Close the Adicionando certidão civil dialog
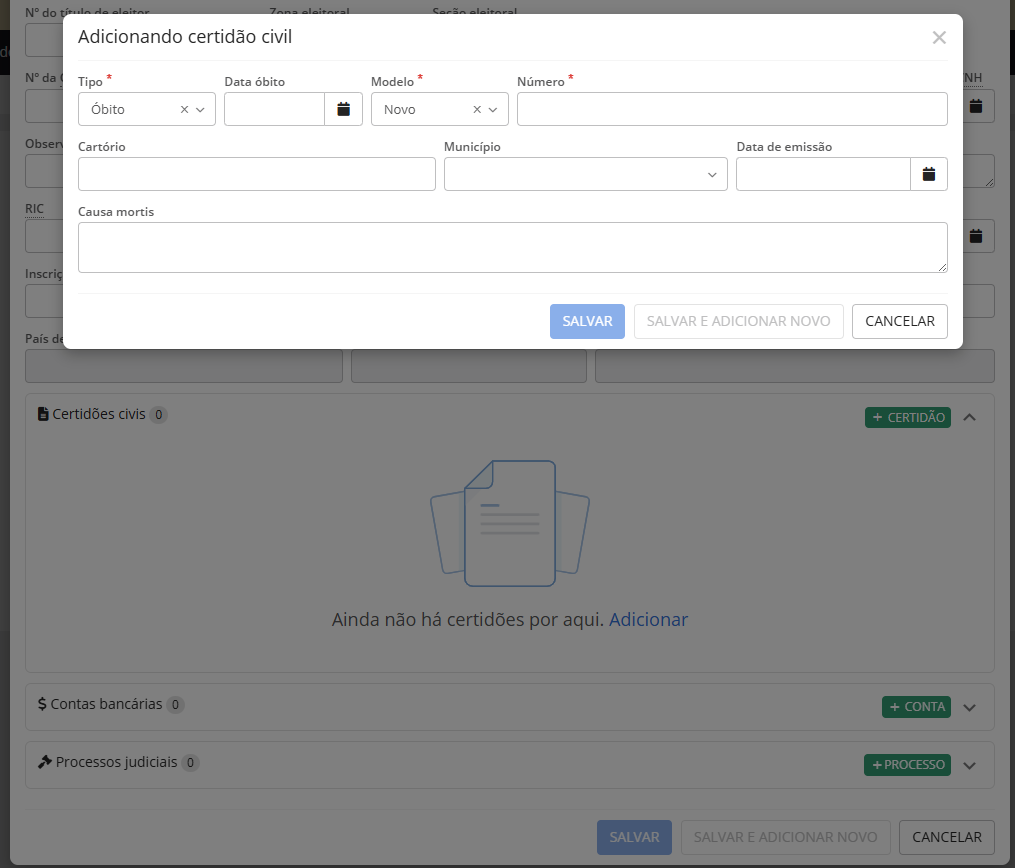Viewport: 1015px width, 868px height. coord(938,38)
